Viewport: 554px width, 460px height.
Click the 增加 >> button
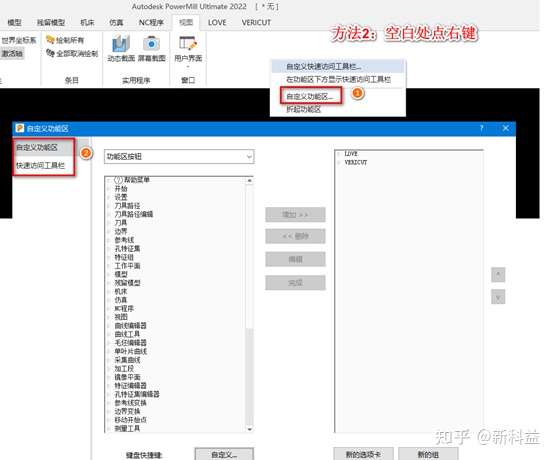pyautogui.click(x=295, y=214)
